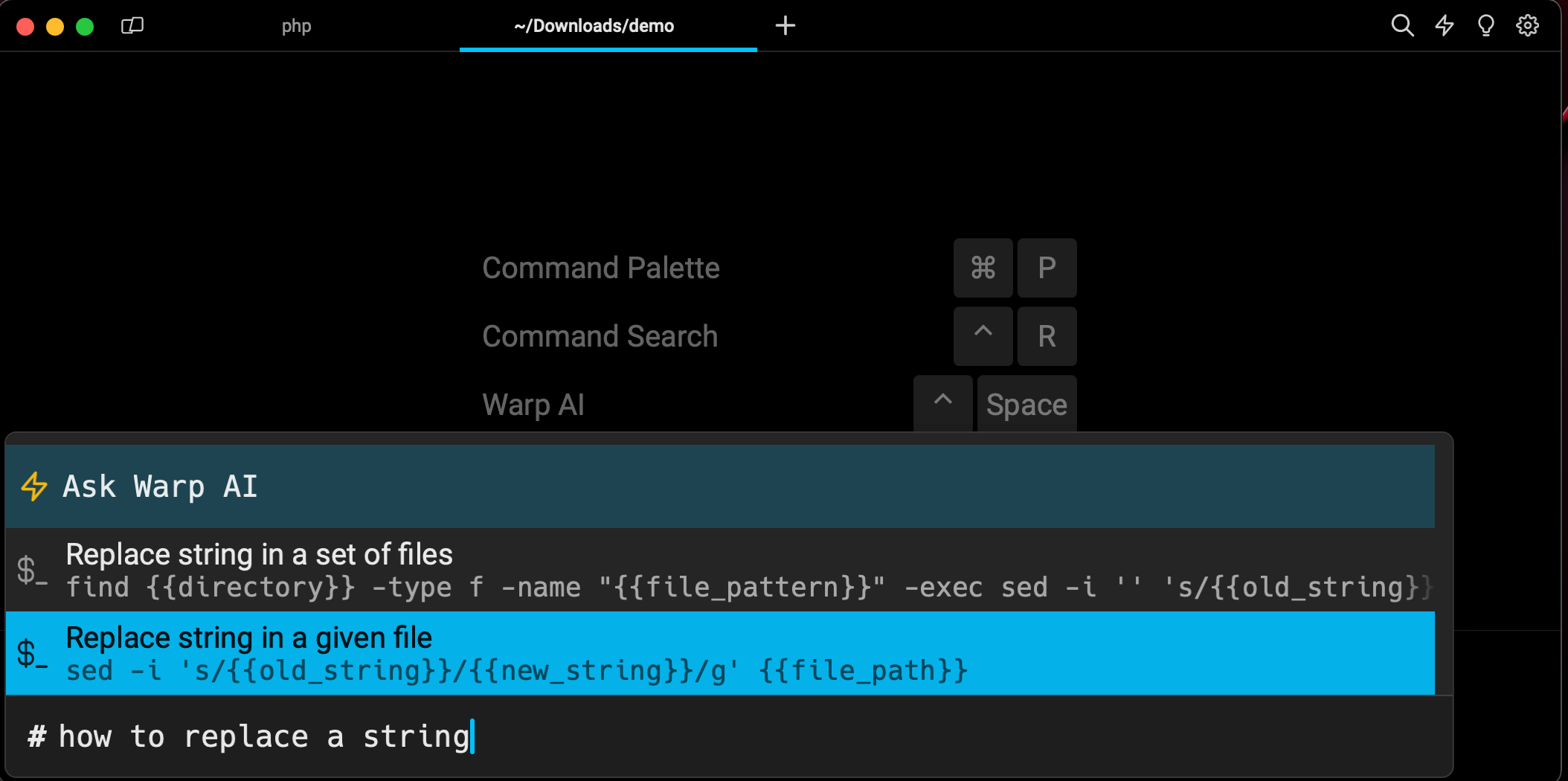Open the search magnifier icon

click(1401, 26)
